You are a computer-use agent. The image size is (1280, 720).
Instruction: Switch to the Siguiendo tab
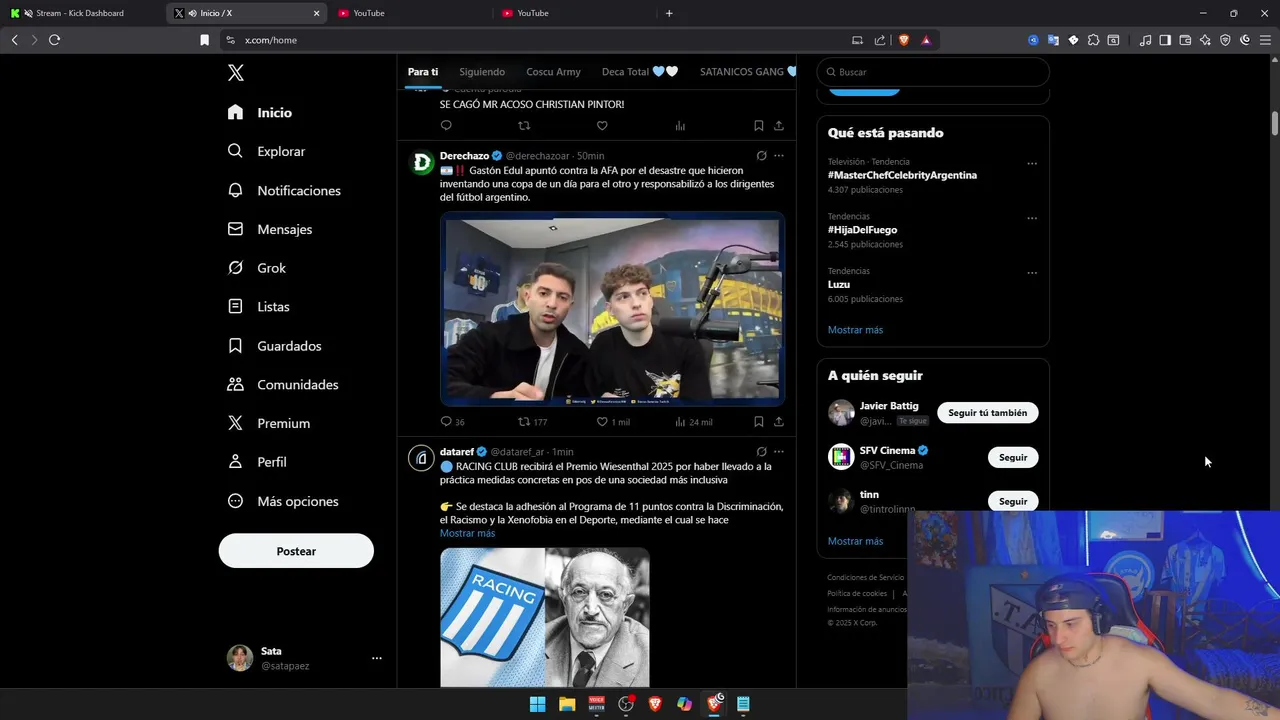482,72
